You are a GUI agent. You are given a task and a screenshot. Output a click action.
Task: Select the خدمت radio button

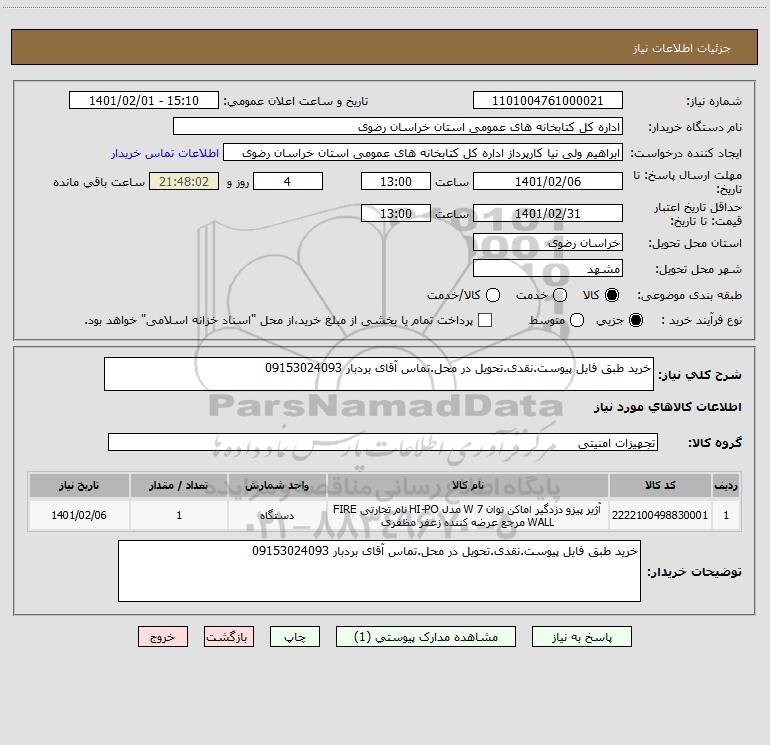560,295
